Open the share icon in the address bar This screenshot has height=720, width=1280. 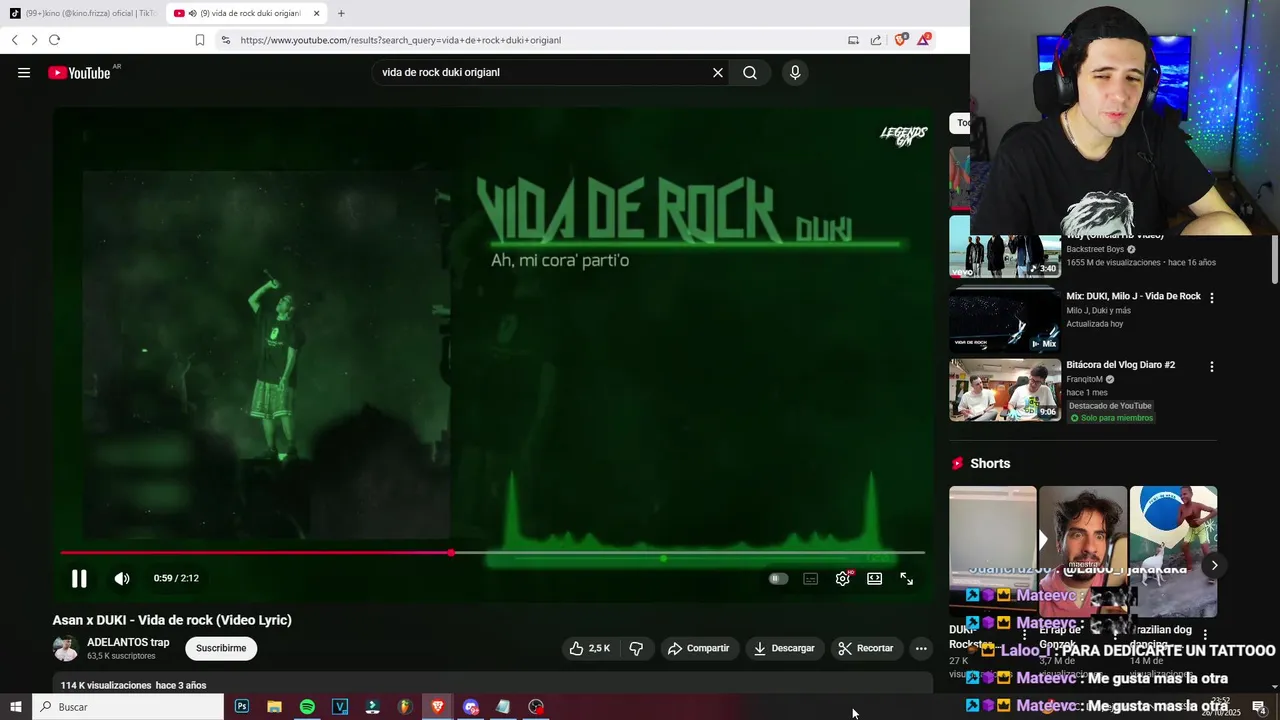pyautogui.click(x=876, y=40)
